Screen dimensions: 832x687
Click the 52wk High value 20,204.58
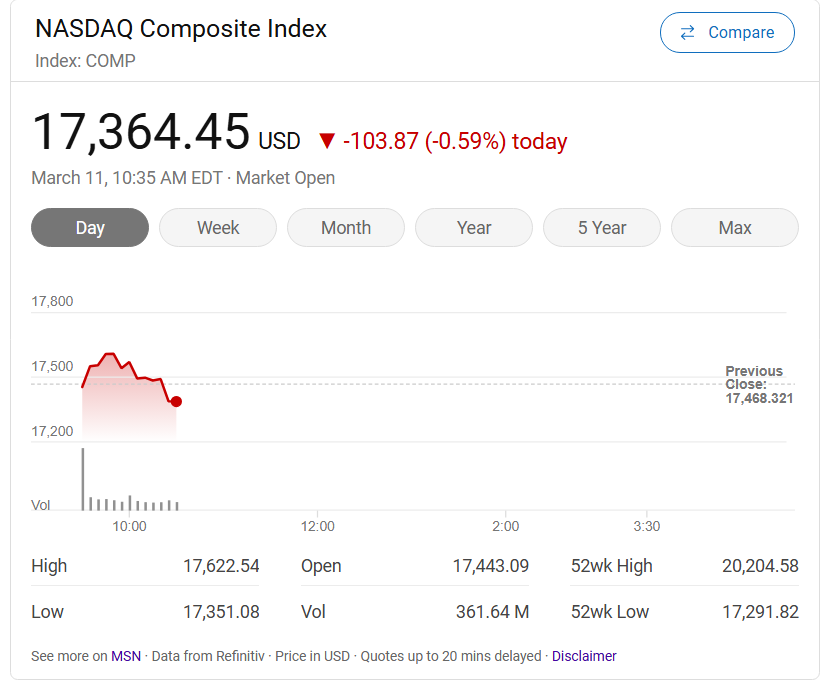coord(760,566)
